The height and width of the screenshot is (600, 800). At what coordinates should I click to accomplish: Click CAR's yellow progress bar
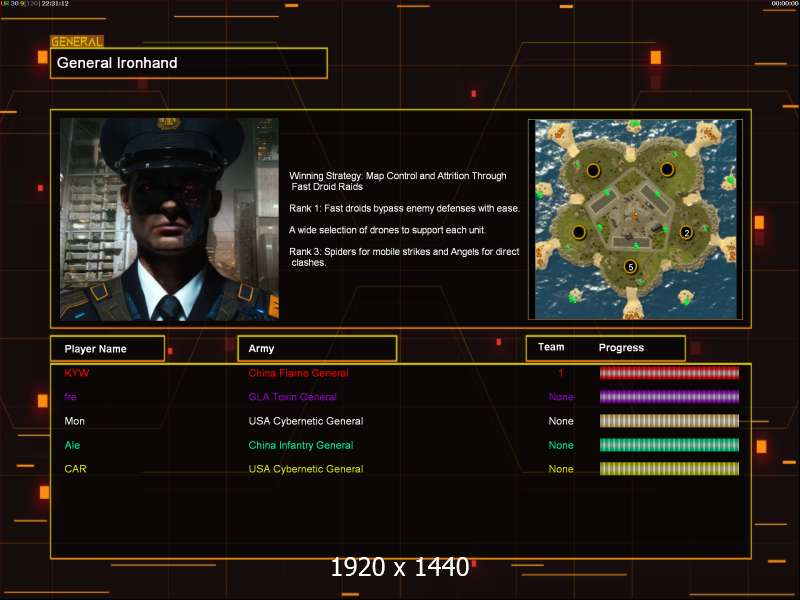[x=669, y=469]
